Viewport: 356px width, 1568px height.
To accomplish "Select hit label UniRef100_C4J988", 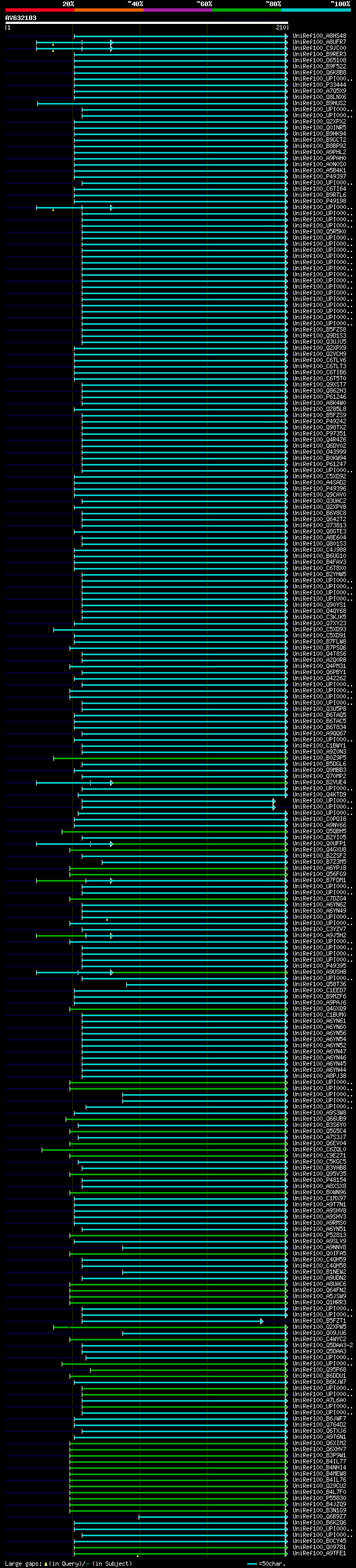I will click(319, 550).
